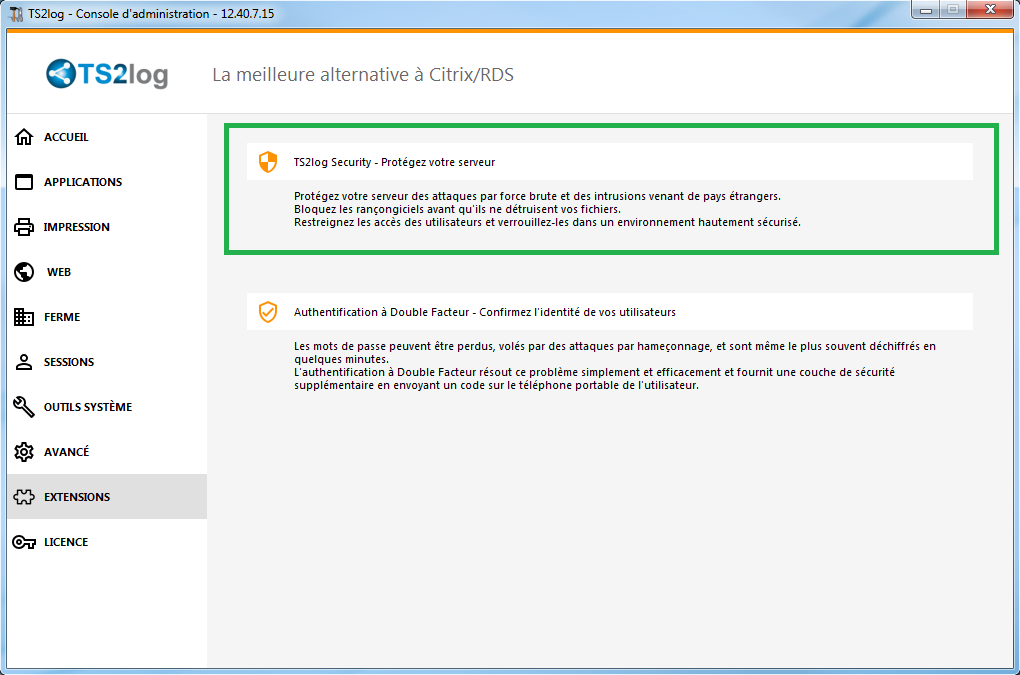The image size is (1020, 675).
Task: Open IMPRESSION settings label
Action: tap(77, 227)
